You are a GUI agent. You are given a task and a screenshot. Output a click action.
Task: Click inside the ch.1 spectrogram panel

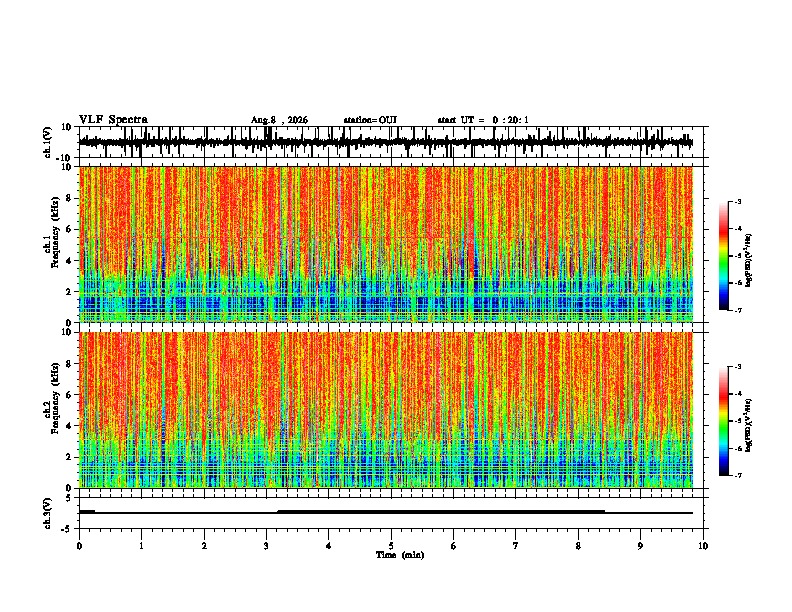(386, 244)
